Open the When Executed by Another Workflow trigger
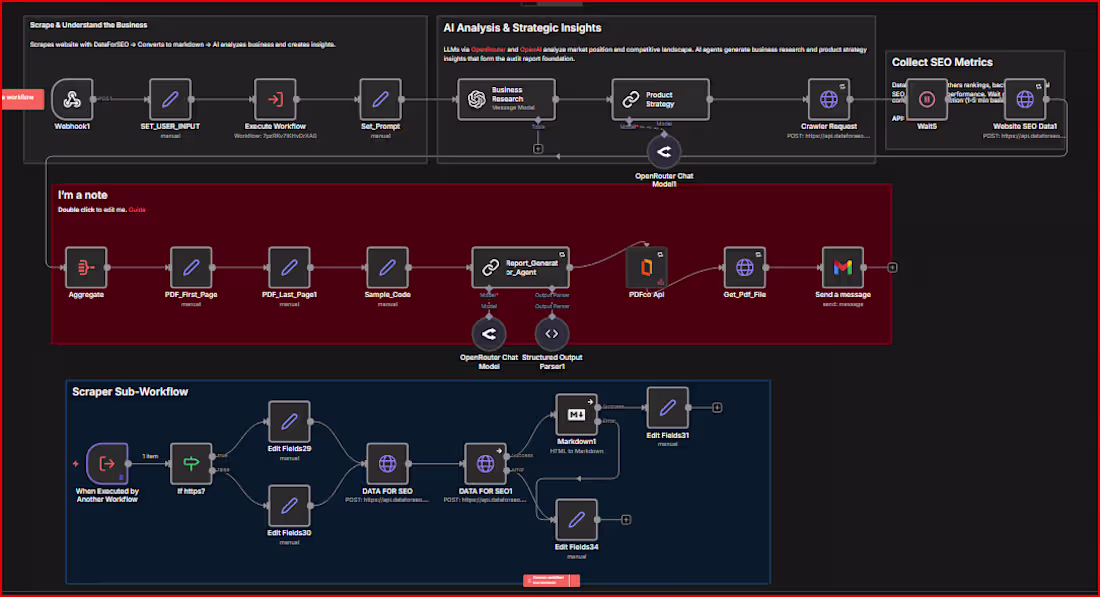Viewport: 1100px width, 597px height. coord(108,463)
